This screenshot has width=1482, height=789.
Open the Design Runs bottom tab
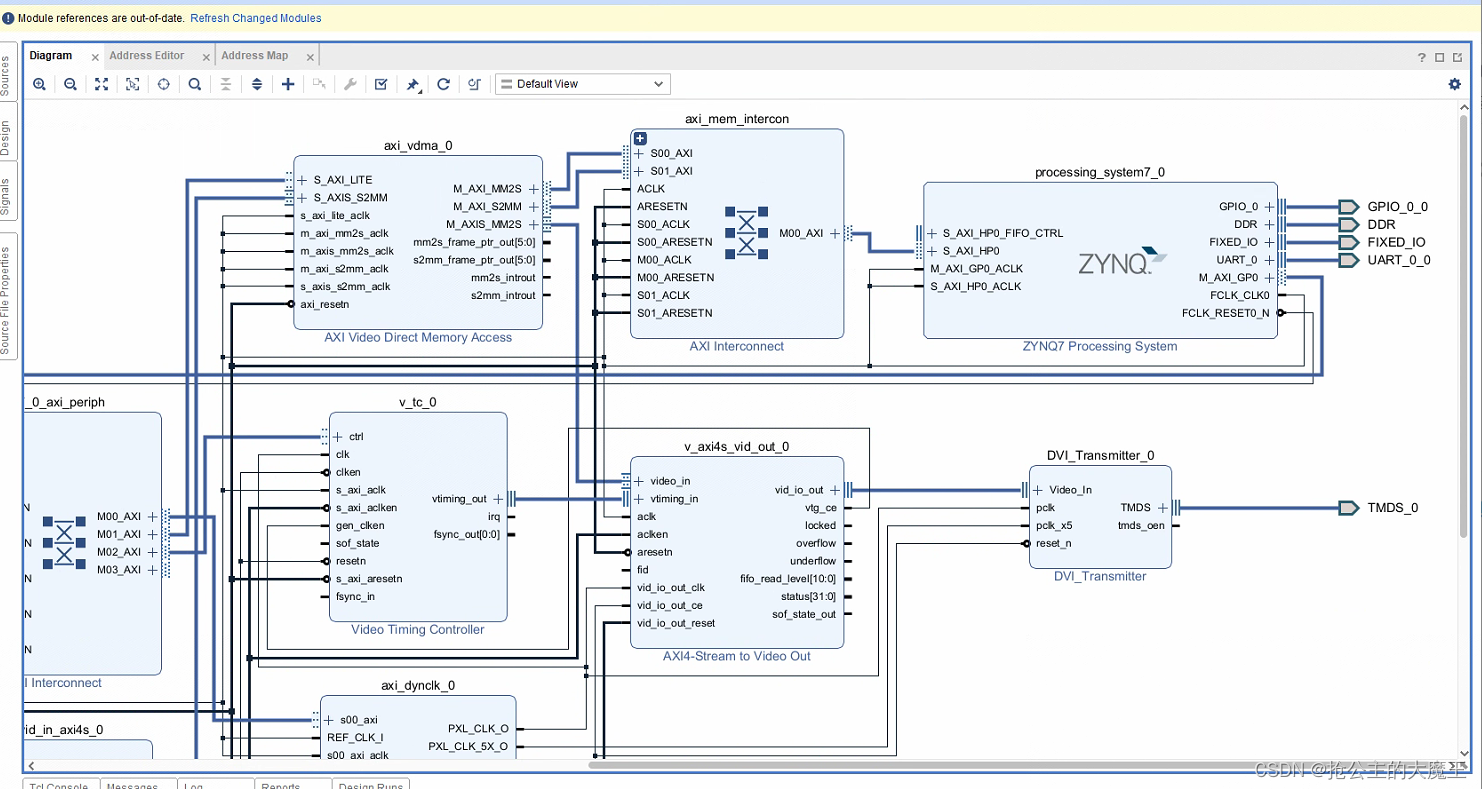coord(371,785)
